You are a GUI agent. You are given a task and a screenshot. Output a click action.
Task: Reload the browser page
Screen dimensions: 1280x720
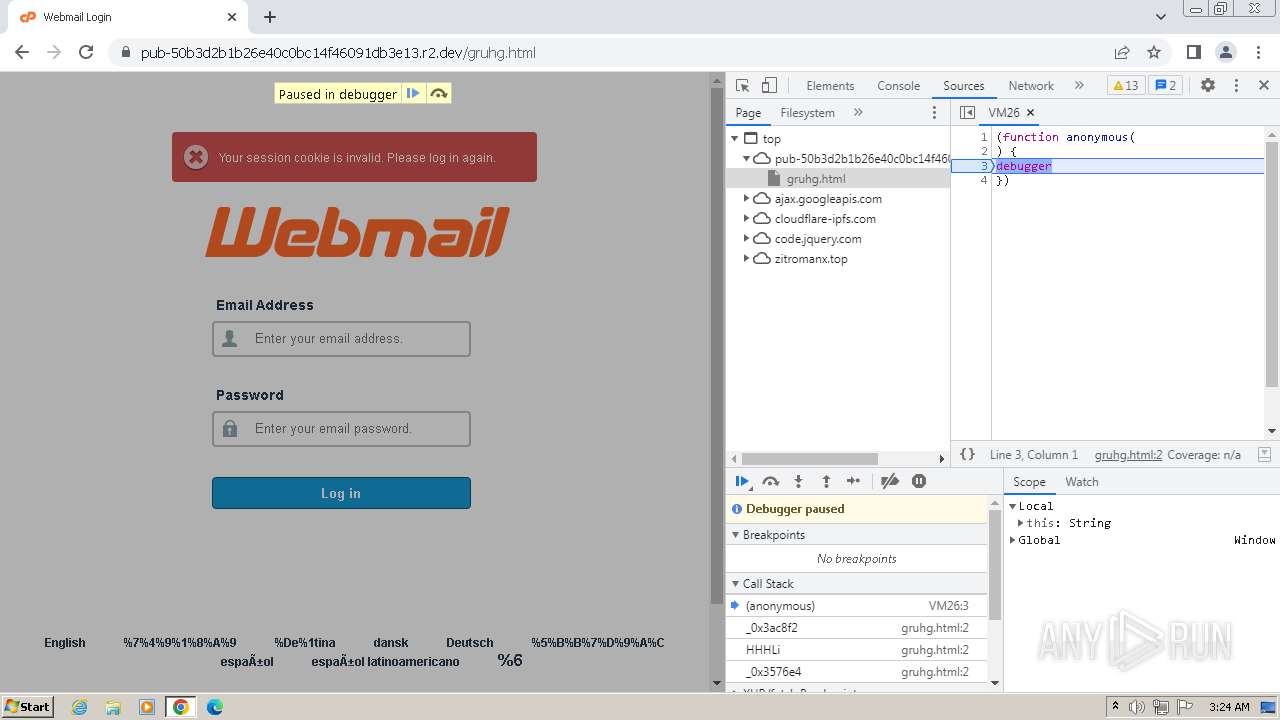pyautogui.click(x=86, y=52)
